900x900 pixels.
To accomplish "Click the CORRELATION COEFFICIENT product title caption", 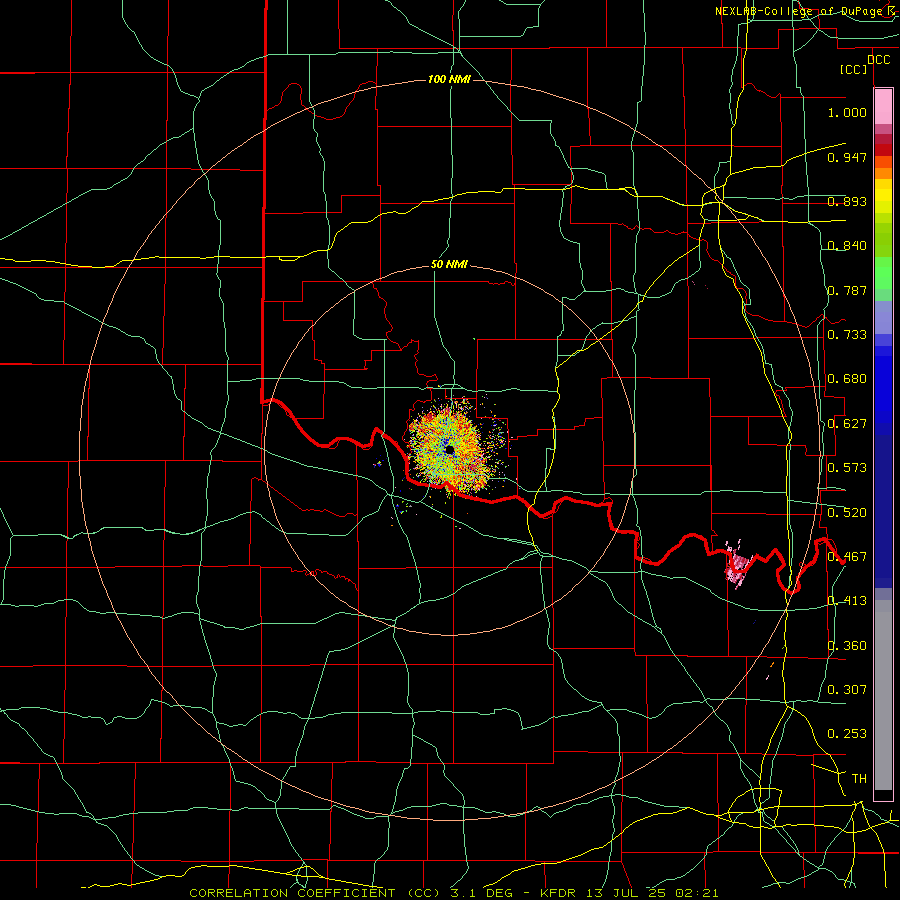I will [x=453, y=893].
